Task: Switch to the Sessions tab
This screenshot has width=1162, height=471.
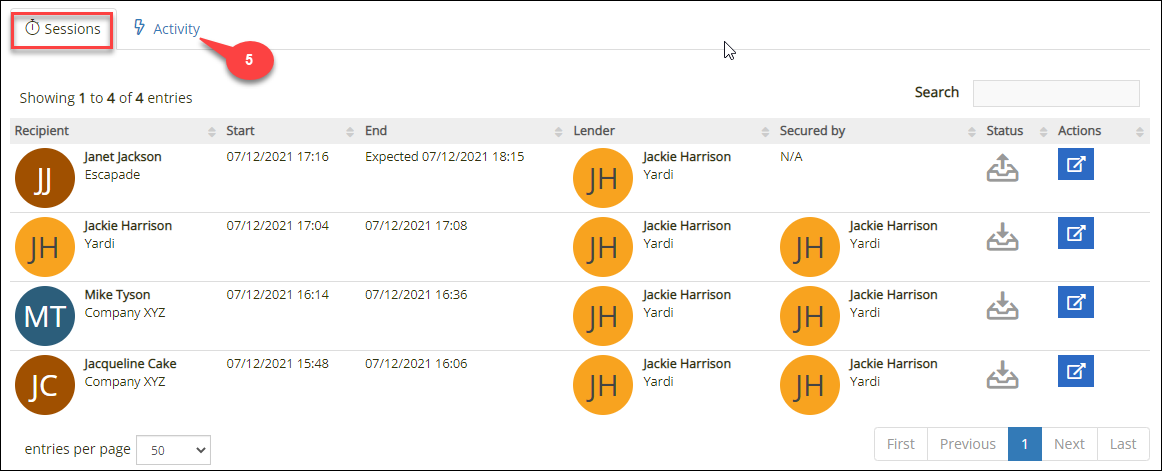Action: (x=63, y=29)
